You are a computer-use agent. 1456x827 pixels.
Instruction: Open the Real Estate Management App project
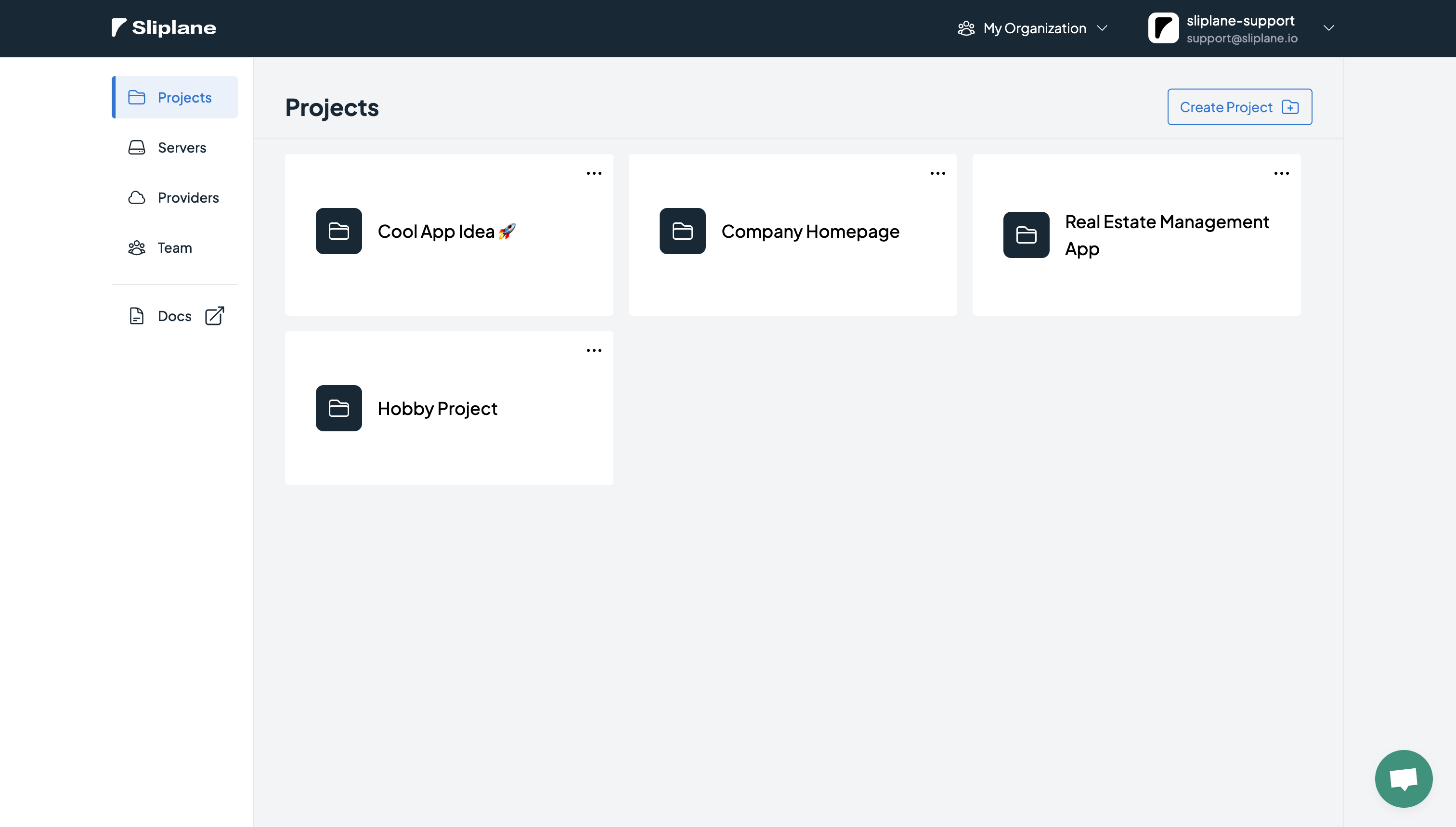tap(1136, 234)
